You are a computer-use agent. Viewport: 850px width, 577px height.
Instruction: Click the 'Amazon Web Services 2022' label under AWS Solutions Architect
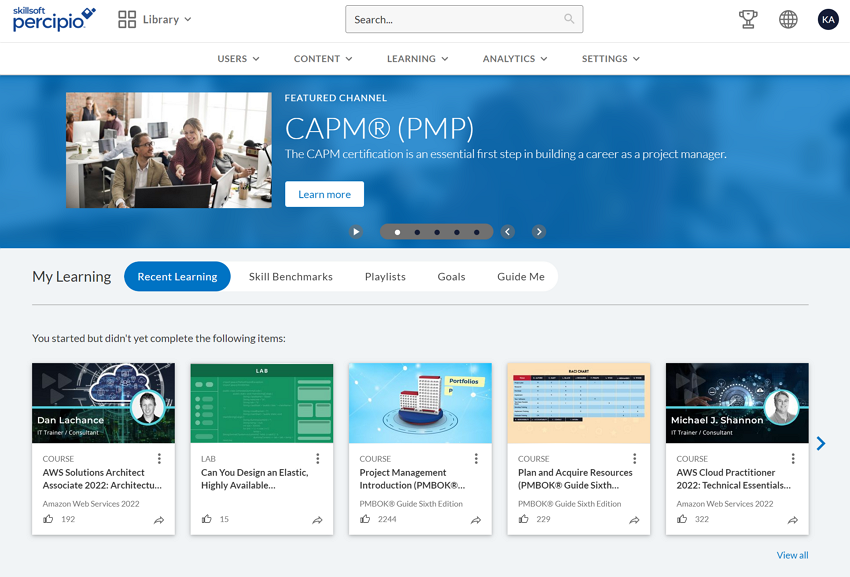click(x=91, y=504)
